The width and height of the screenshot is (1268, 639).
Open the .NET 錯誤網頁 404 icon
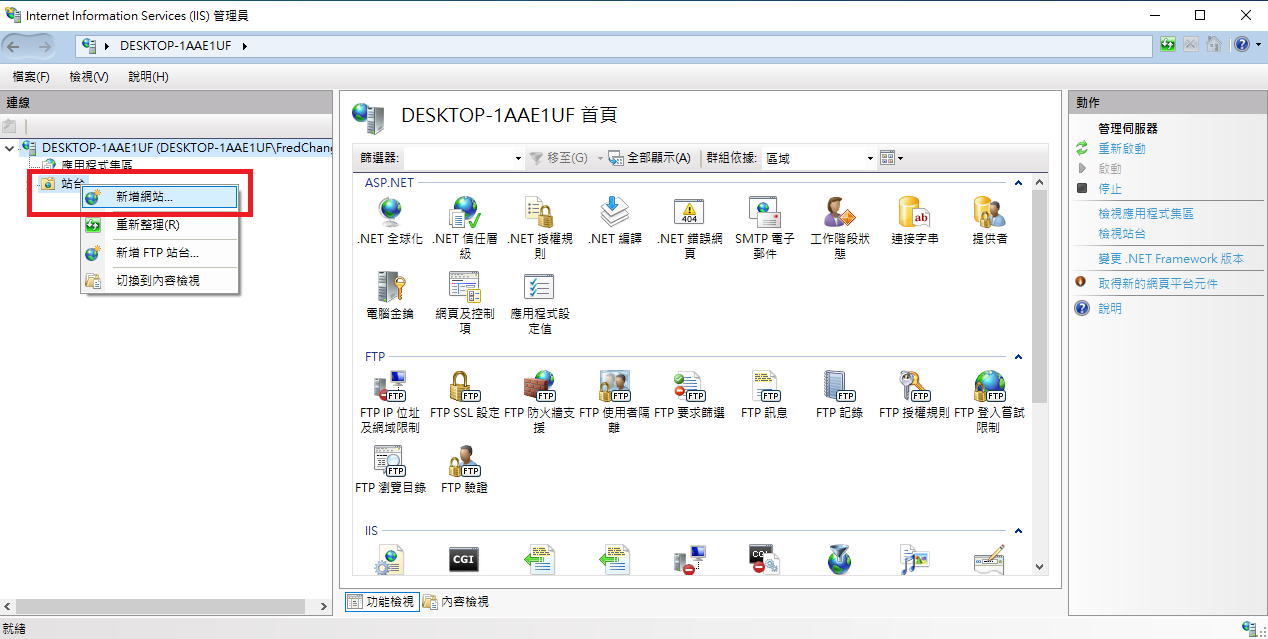click(689, 212)
